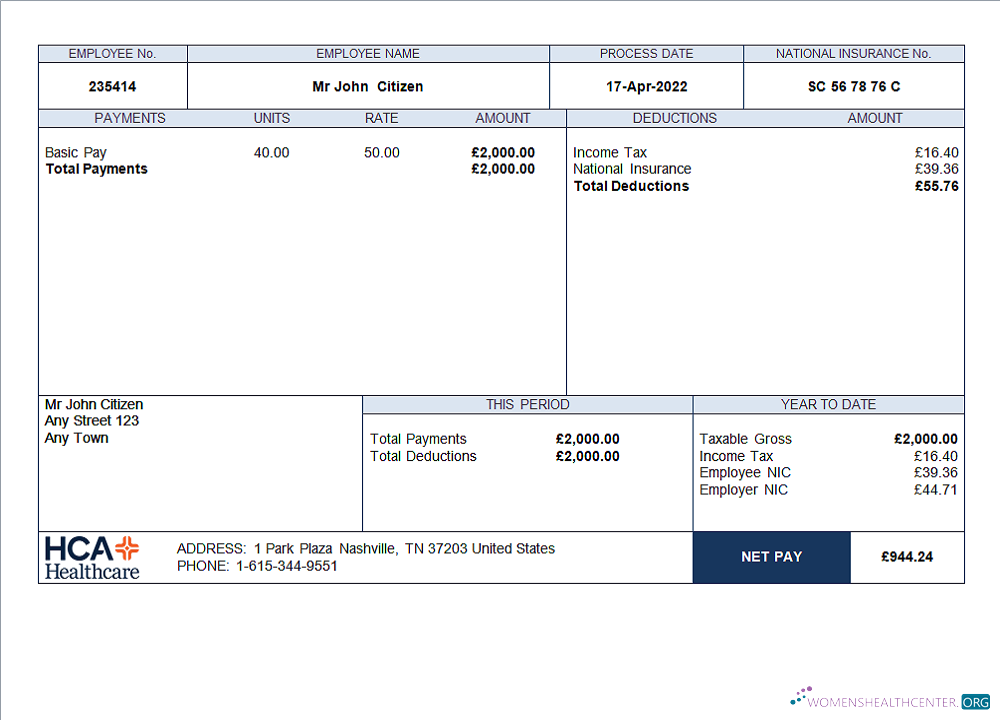This screenshot has height=720, width=1000.
Task: Select the PAYMENTS column header
Action: tap(130, 118)
